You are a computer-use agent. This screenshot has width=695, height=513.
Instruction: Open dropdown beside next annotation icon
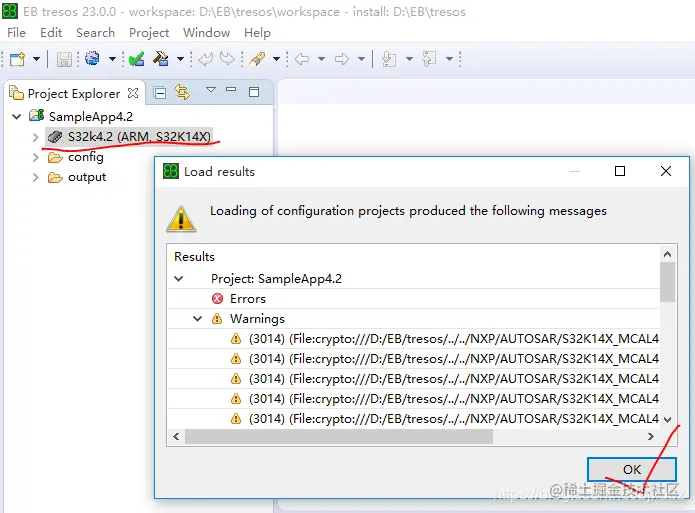(x=410, y=59)
